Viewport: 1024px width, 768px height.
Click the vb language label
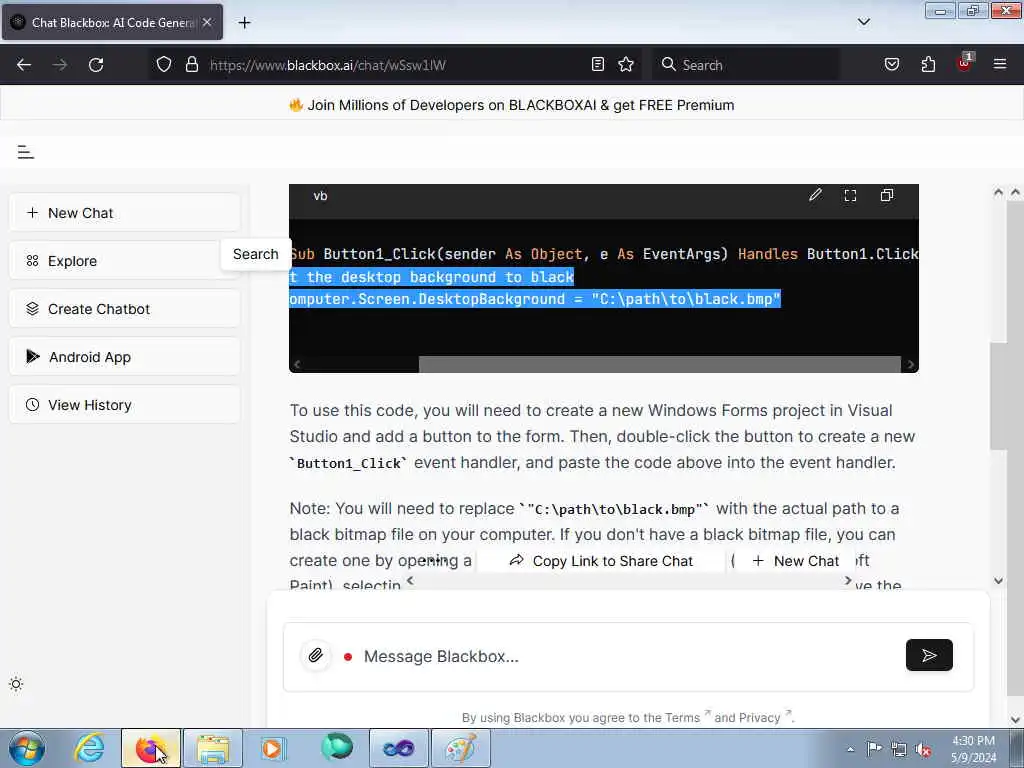[x=320, y=196]
